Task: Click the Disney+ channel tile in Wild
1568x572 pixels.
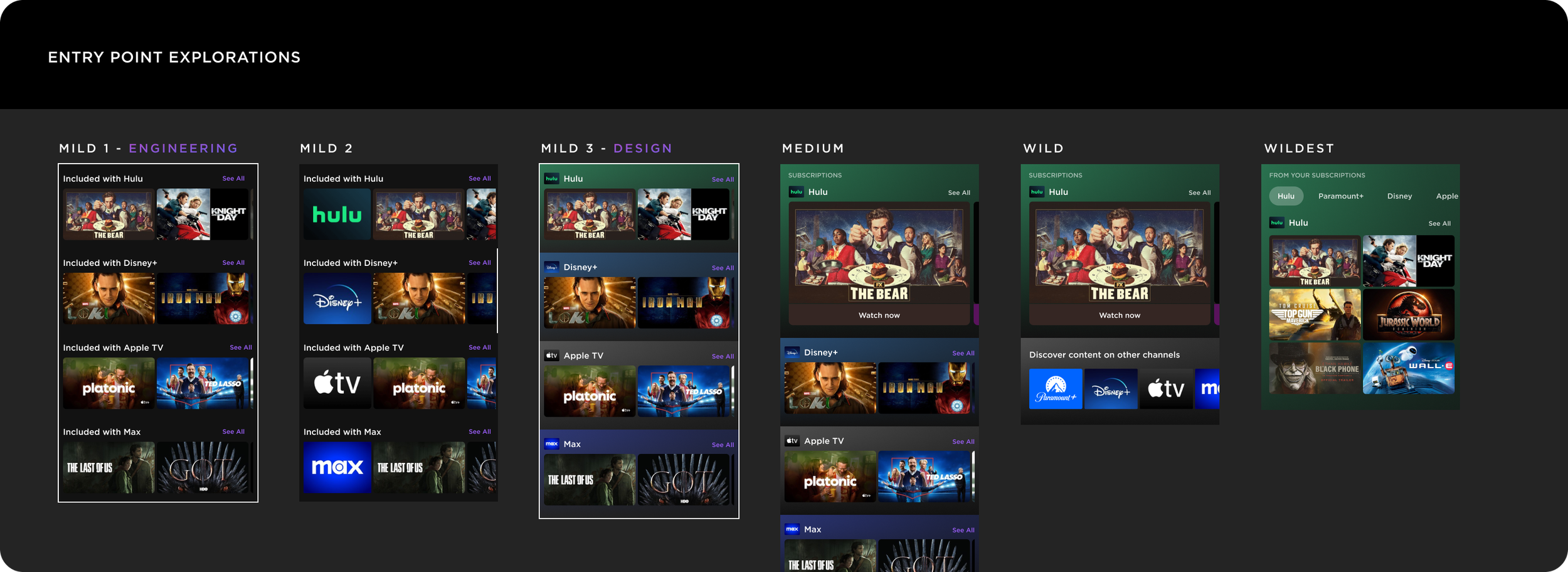Action: pyautogui.click(x=1111, y=389)
